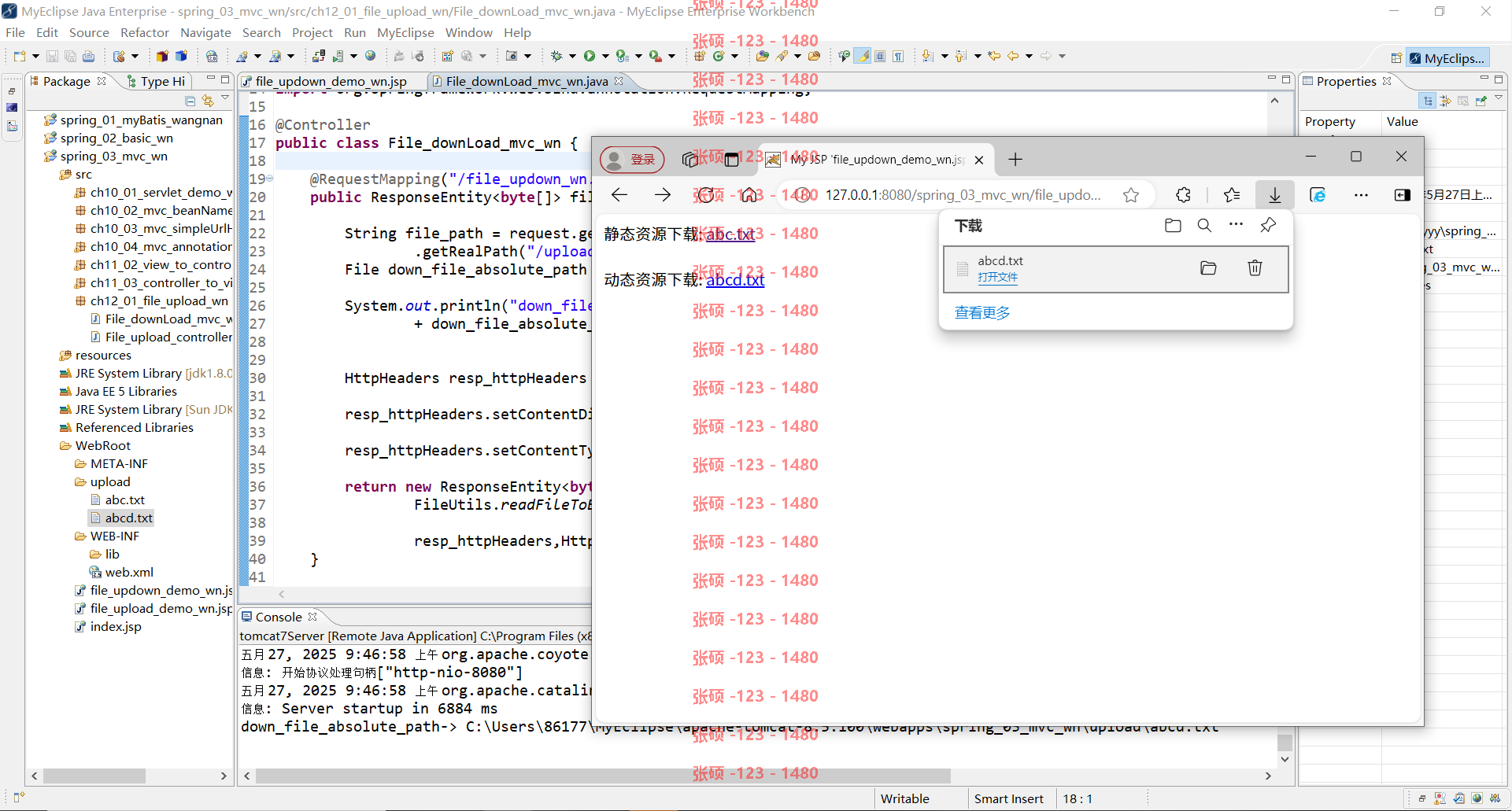Click browser sidebar toggle icon
Image resolution: width=1512 pixels, height=811 pixels.
pyautogui.click(x=1403, y=195)
